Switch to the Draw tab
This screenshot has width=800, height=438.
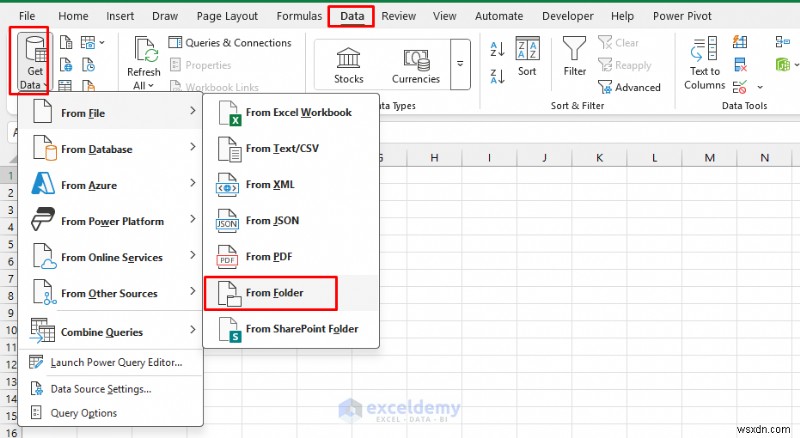[x=165, y=16]
